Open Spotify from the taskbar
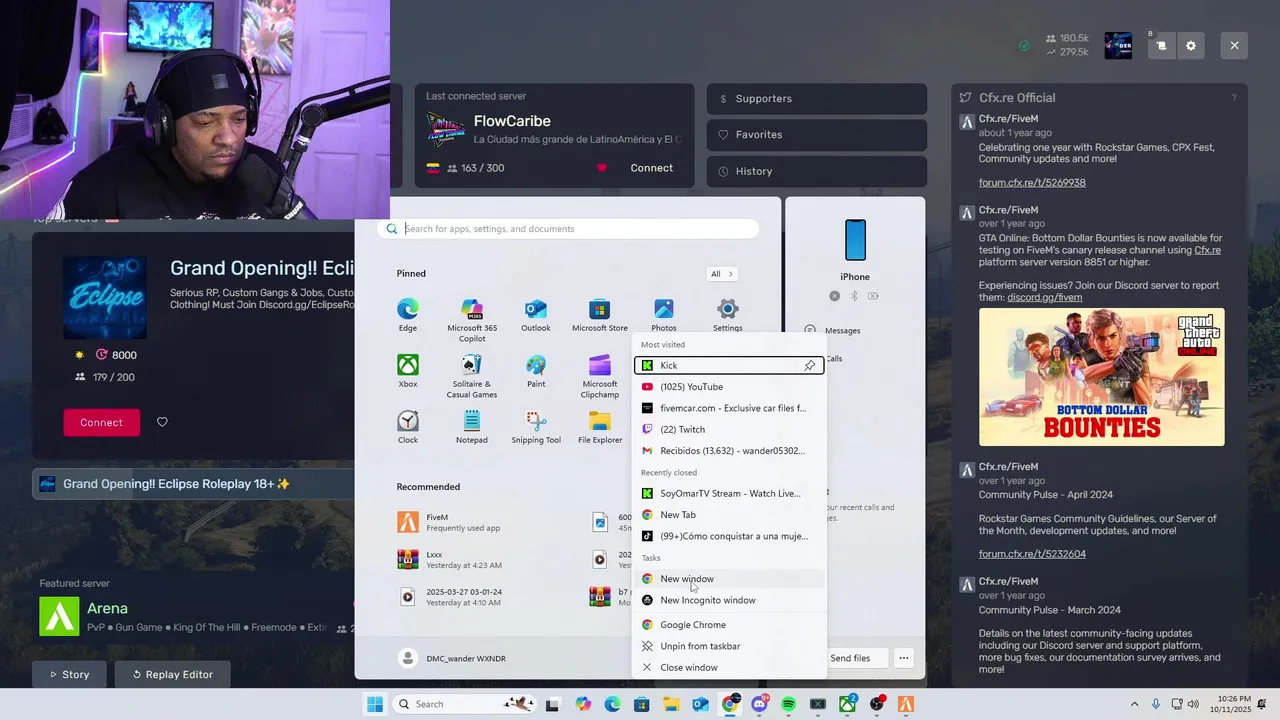 [x=788, y=704]
